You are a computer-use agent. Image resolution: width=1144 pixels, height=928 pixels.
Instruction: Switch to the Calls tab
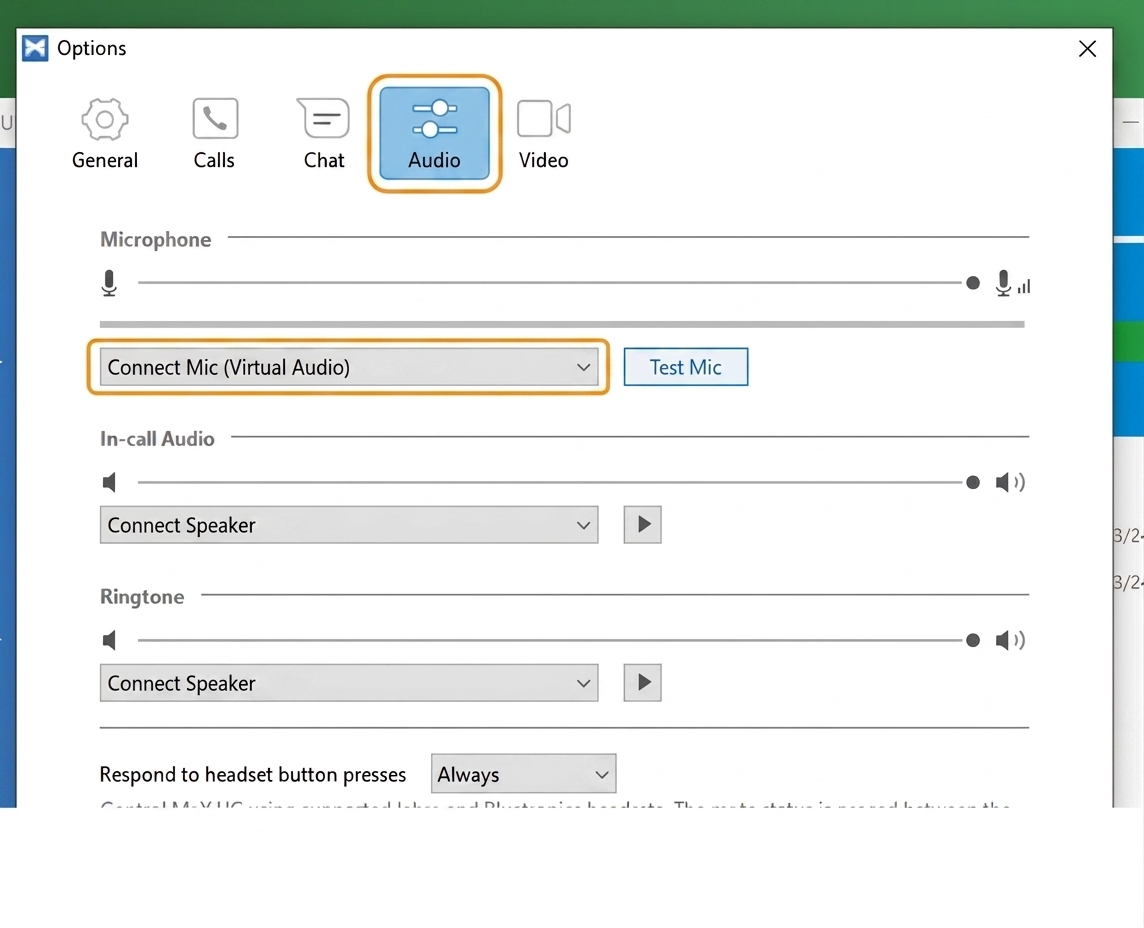click(x=214, y=134)
